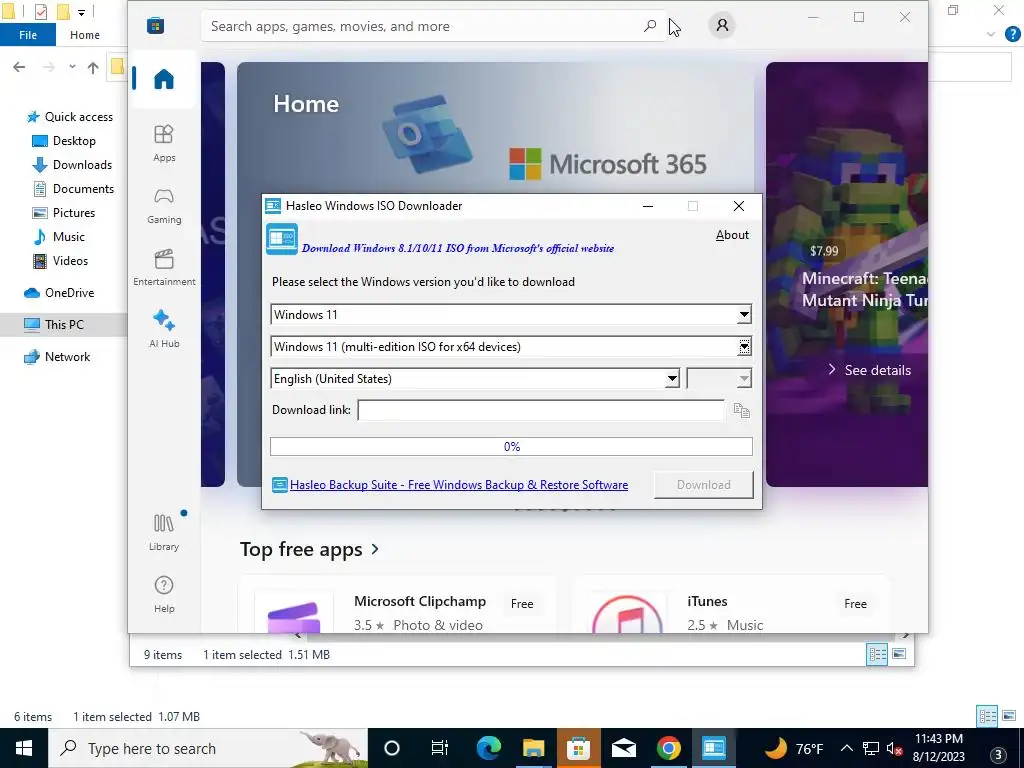1024x768 pixels.
Task: Click the Download button in Hasleo
Action: click(x=703, y=485)
